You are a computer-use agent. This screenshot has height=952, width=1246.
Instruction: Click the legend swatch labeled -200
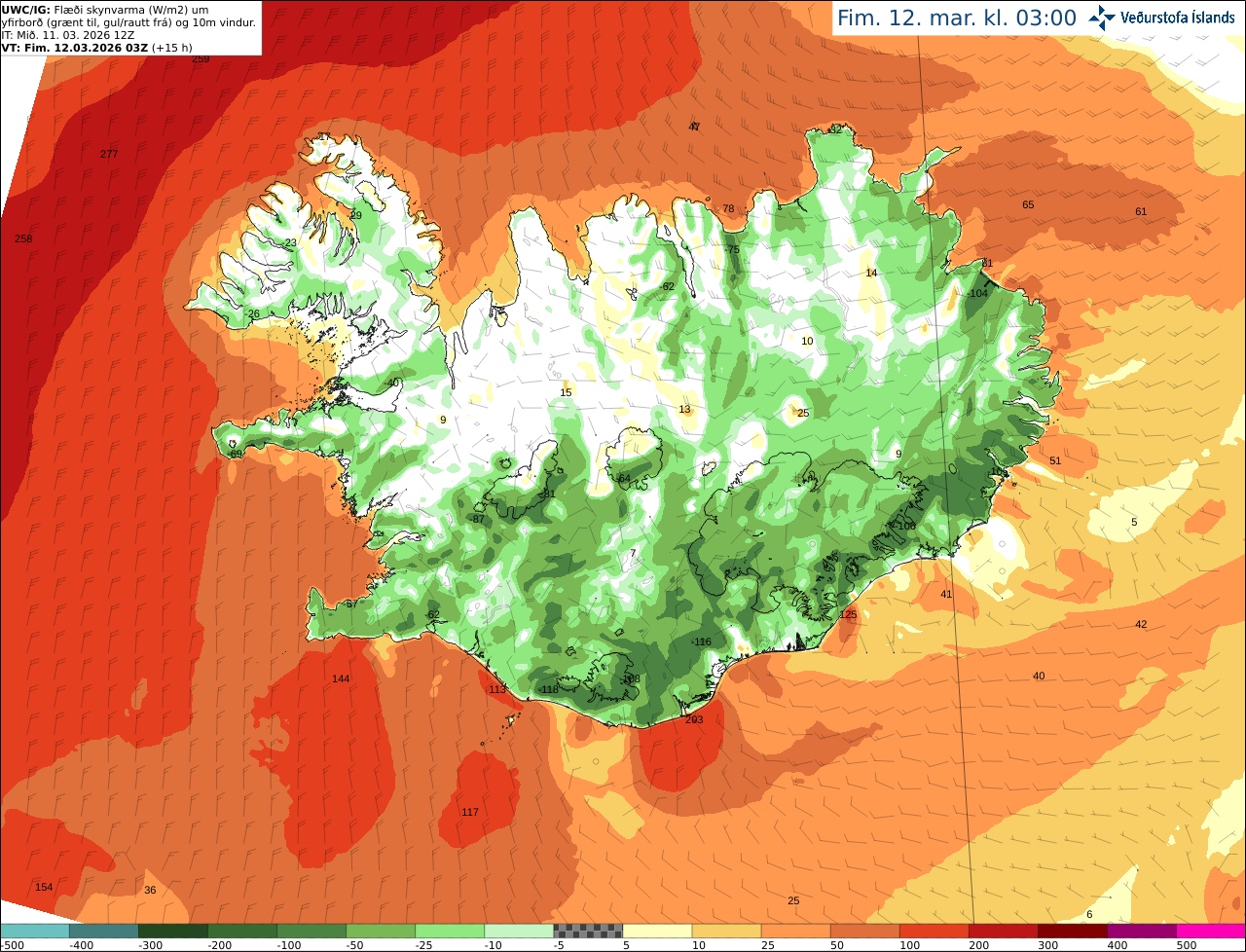point(241,931)
